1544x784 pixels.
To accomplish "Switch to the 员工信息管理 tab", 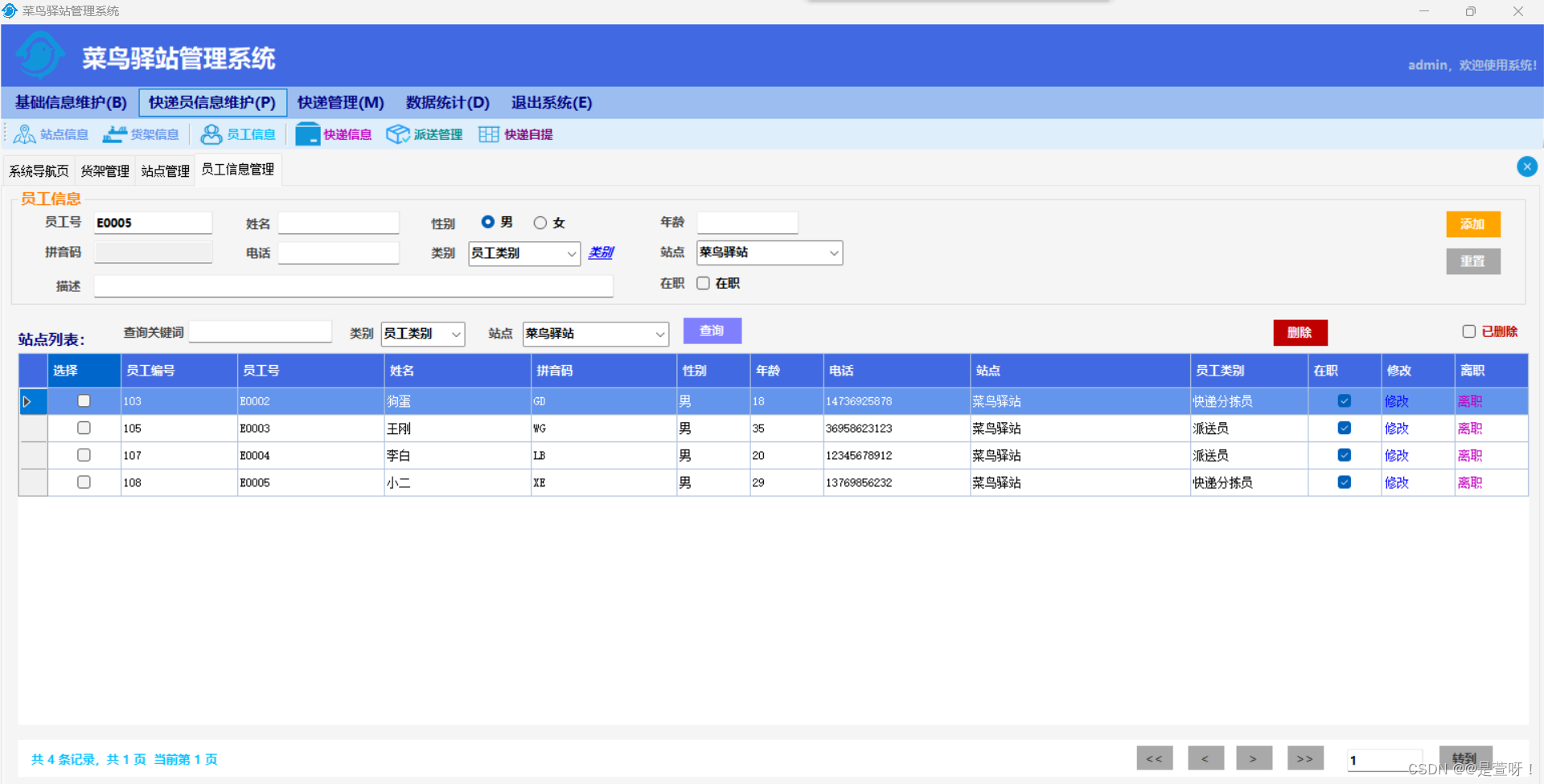I will point(238,170).
